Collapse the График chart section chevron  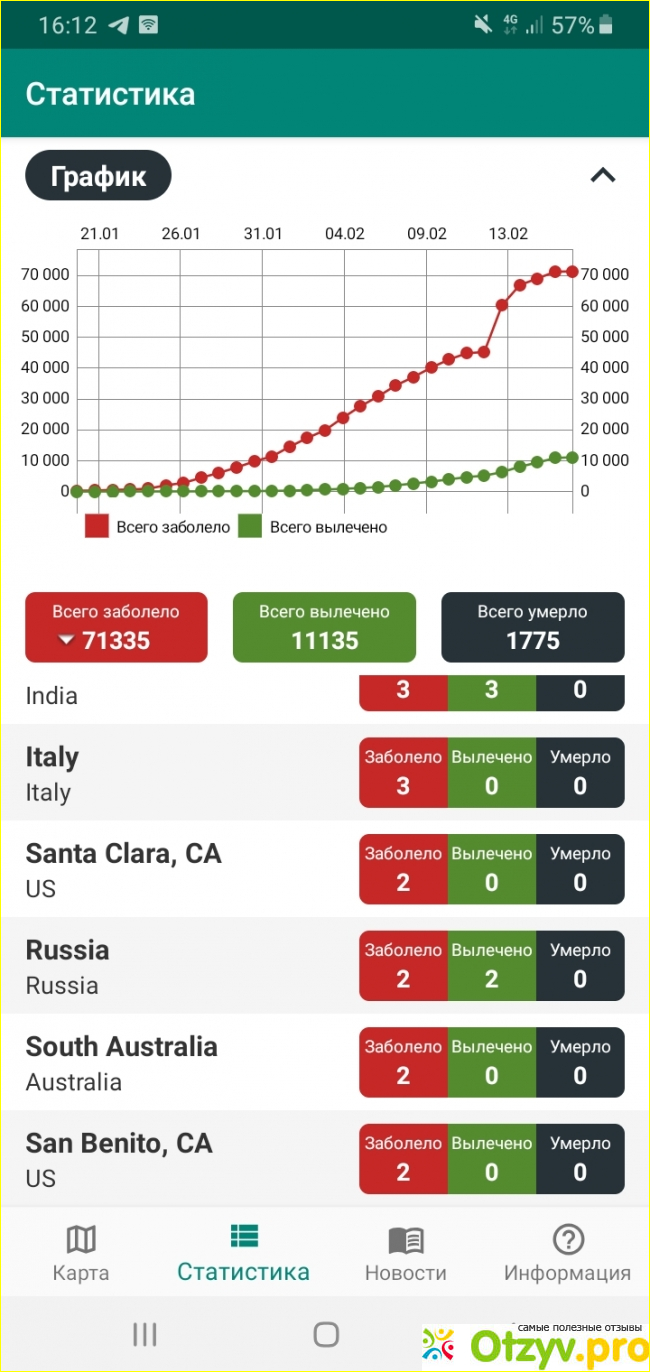602,176
